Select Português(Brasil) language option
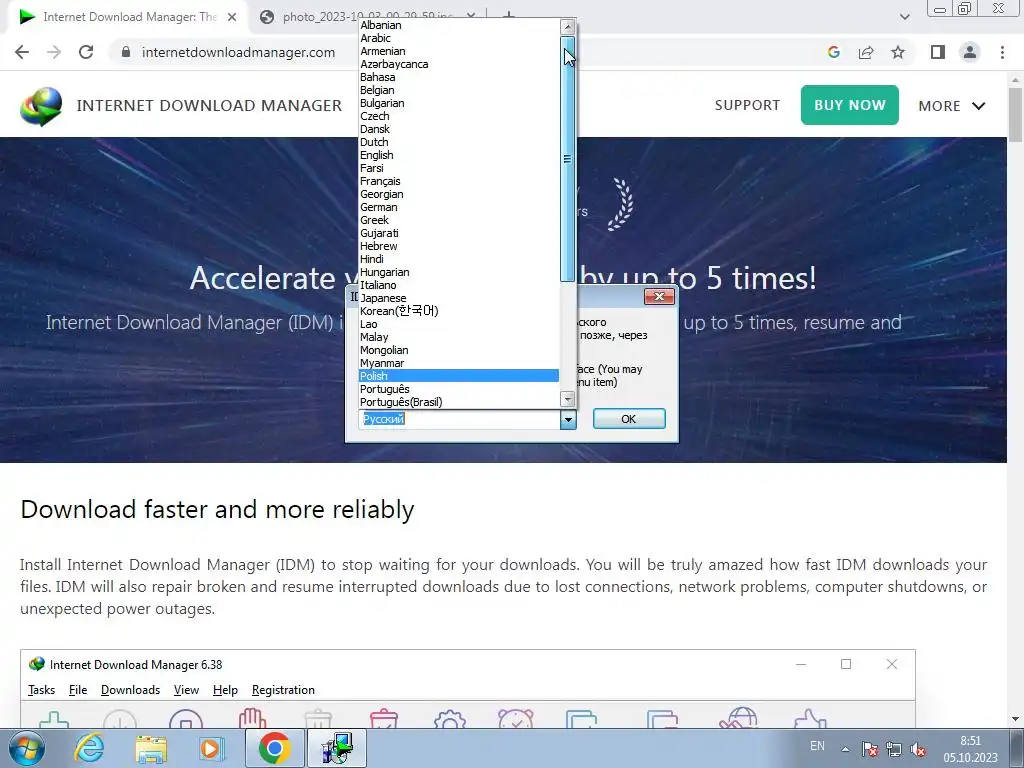The image size is (1024, 768). click(x=458, y=402)
